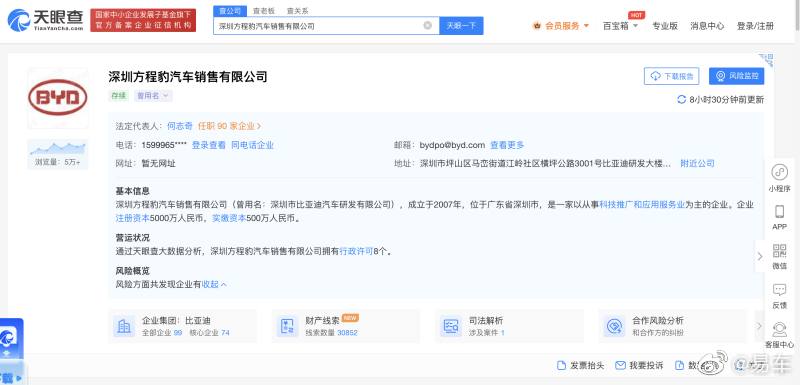Open the 会员服务 dropdown menu
800x385 pixels.
point(561,26)
